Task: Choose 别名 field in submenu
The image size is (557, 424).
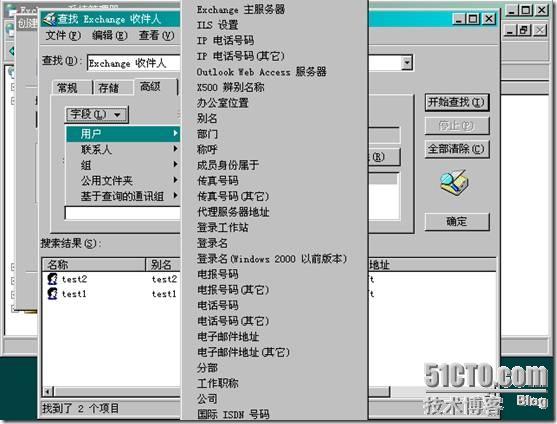Action: tap(275, 119)
